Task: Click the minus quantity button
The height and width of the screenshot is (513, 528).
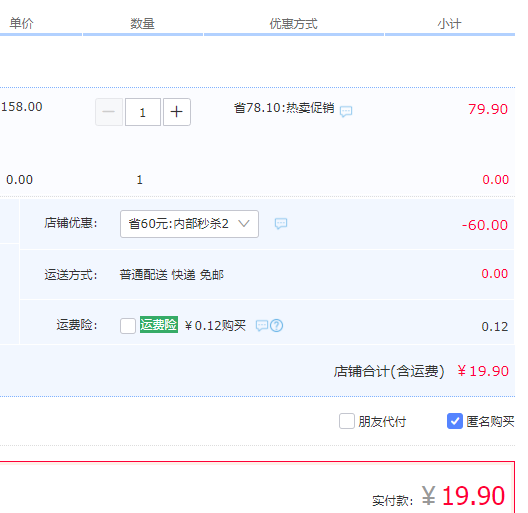Action: 109,112
